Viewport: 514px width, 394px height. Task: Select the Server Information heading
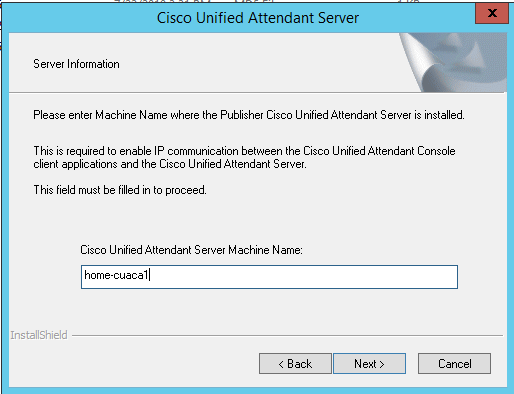76,64
